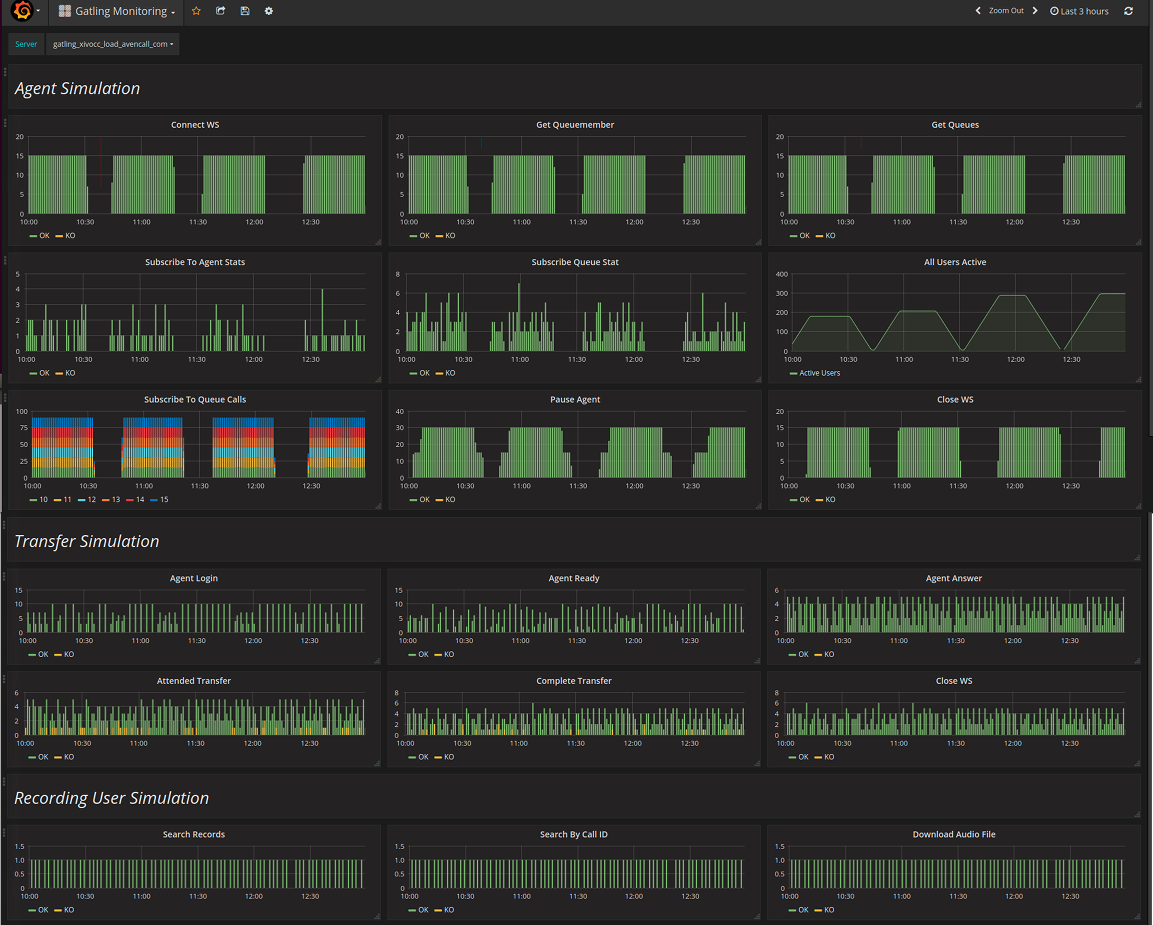Toggle series 12 in Subscribe To Queue Calls legend
This screenshot has height=925, width=1153.
pyautogui.click(x=91, y=499)
